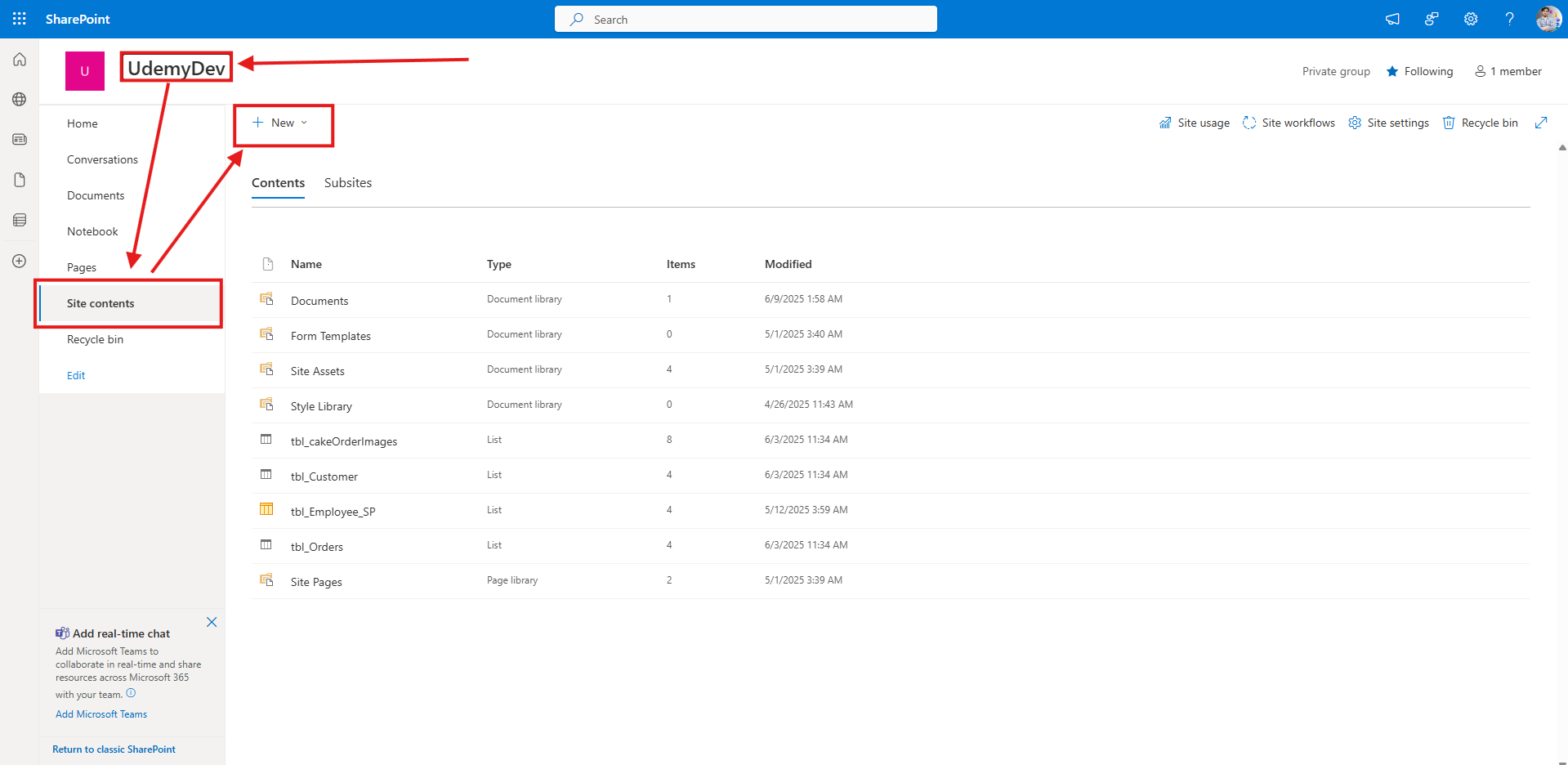Switch to the Subsites tab

tap(348, 183)
